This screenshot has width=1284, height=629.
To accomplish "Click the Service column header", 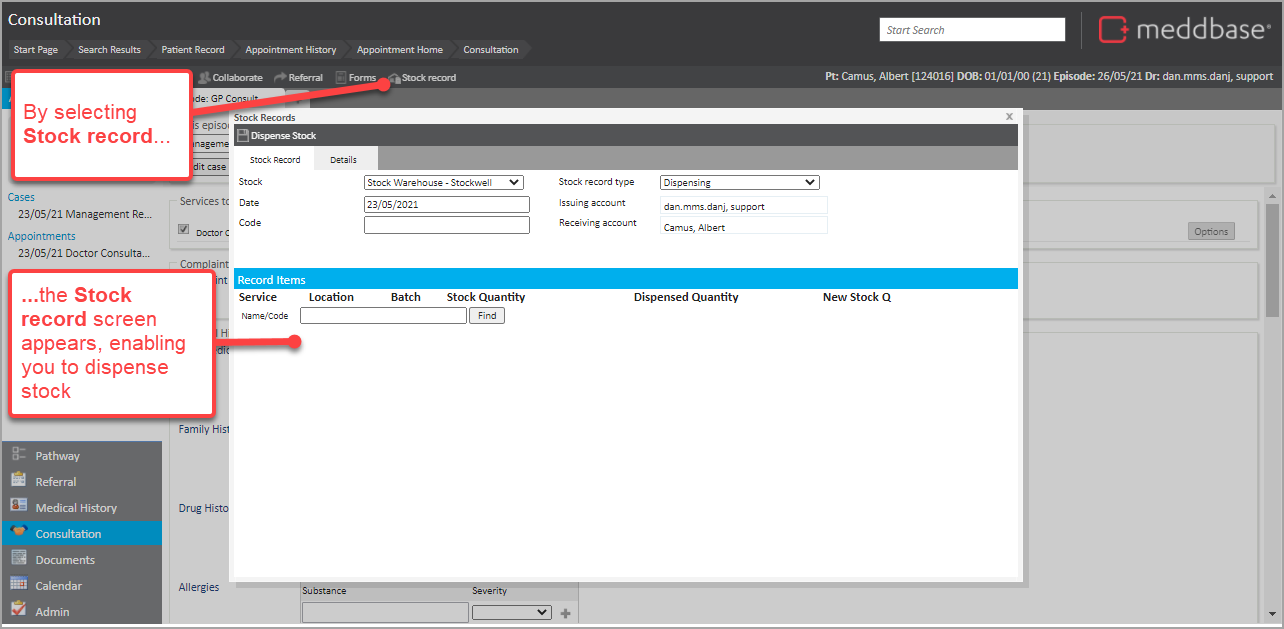I will point(258,297).
